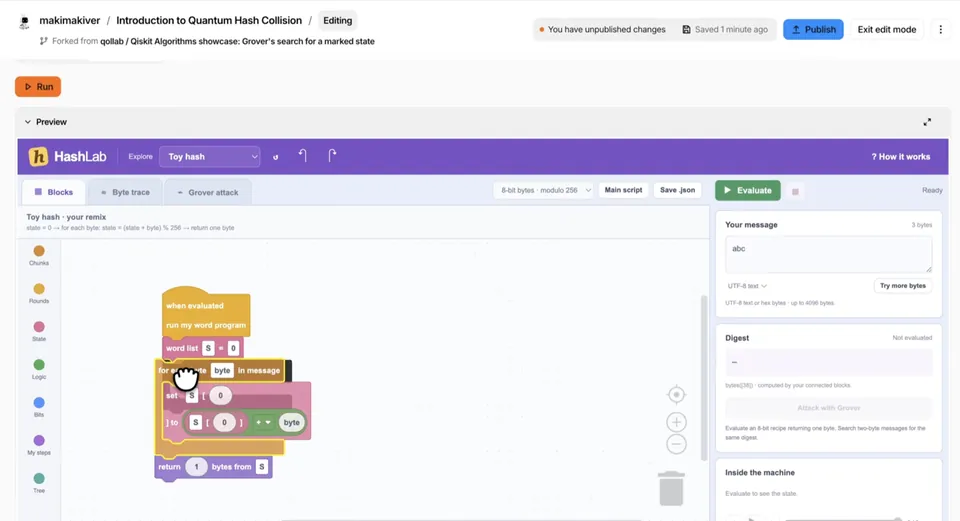Open How it works help
This screenshot has width=960, height=521.
901,157
